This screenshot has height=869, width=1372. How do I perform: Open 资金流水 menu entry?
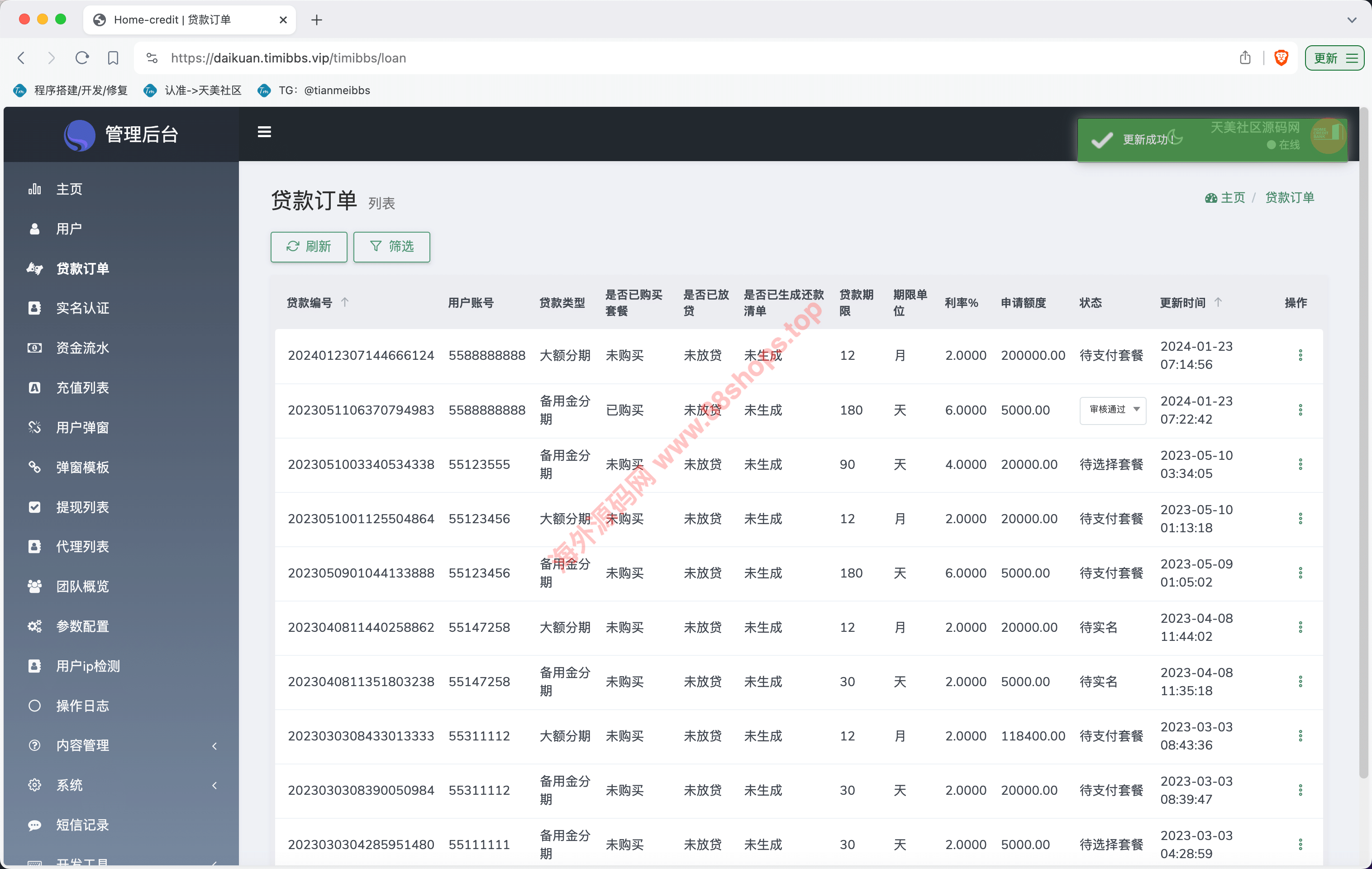coord(83,348)
